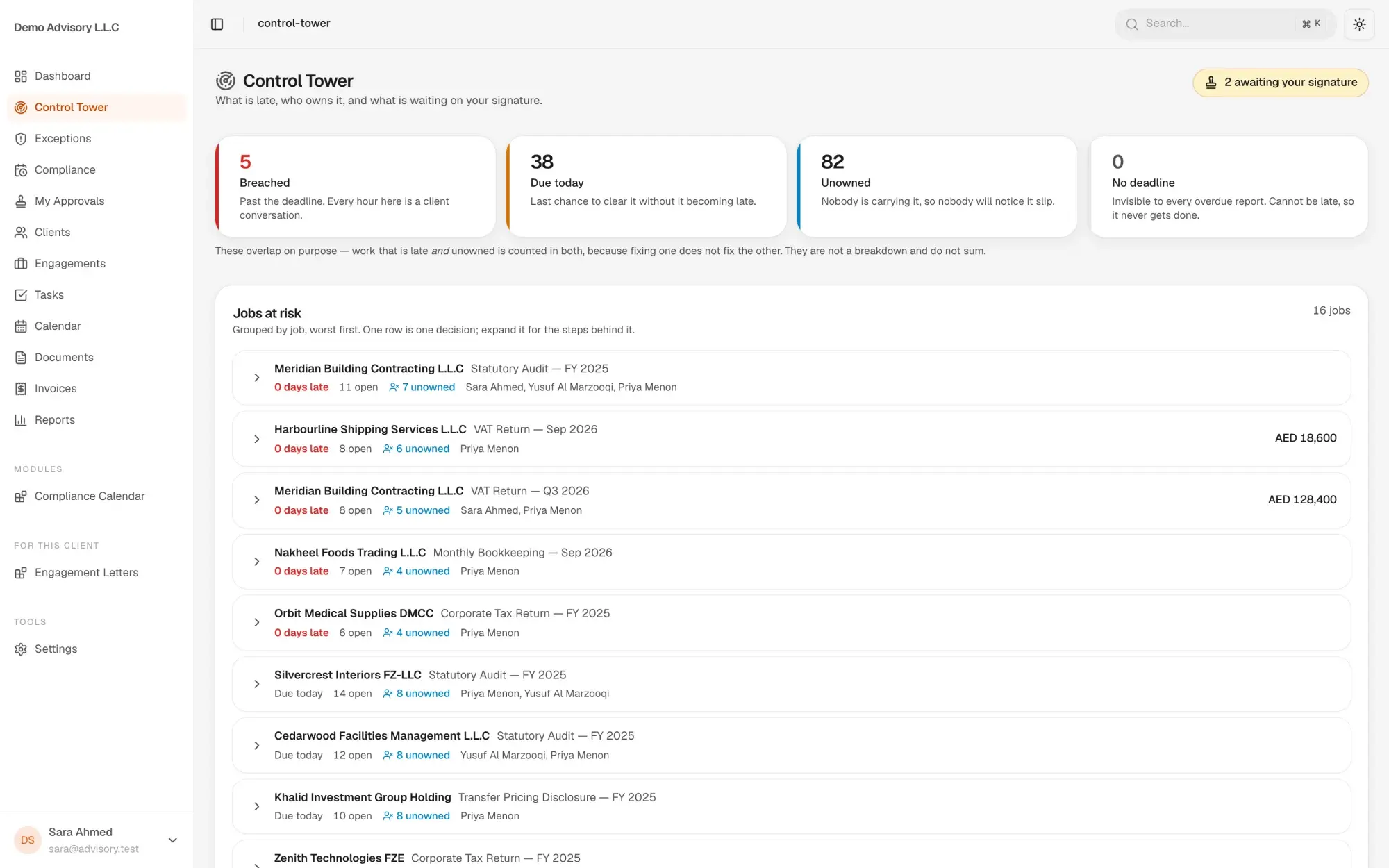Click the 6 unowned link on Harbourline
Viewport: 1389px width, 868px height.
pos(416,449)
